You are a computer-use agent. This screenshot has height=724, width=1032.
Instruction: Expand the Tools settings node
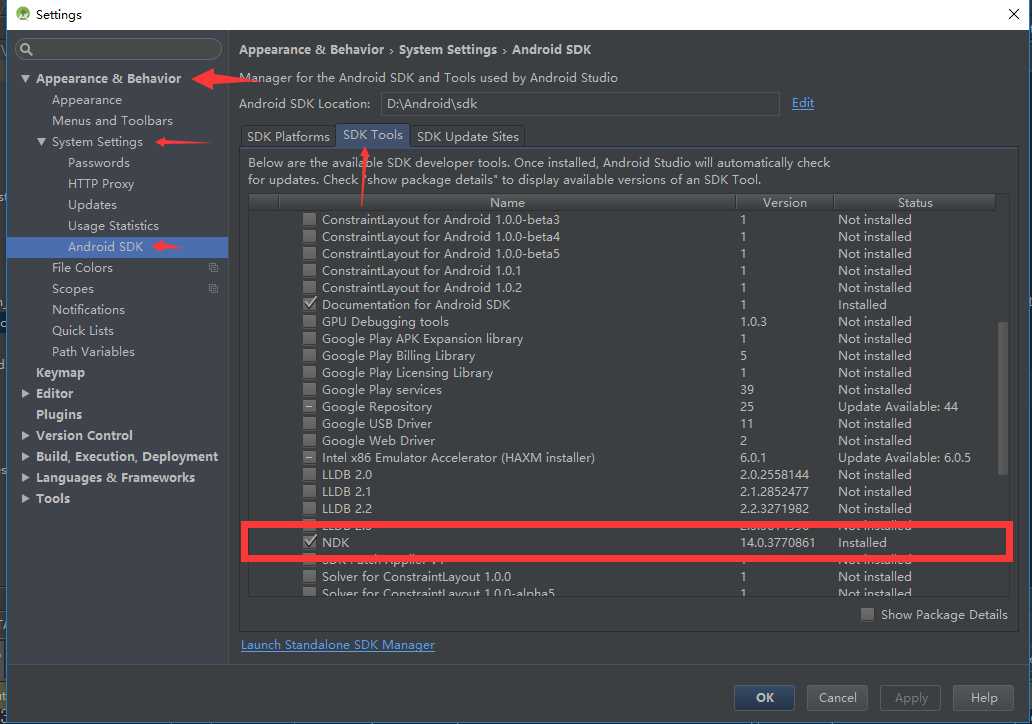tap(25, 499)
